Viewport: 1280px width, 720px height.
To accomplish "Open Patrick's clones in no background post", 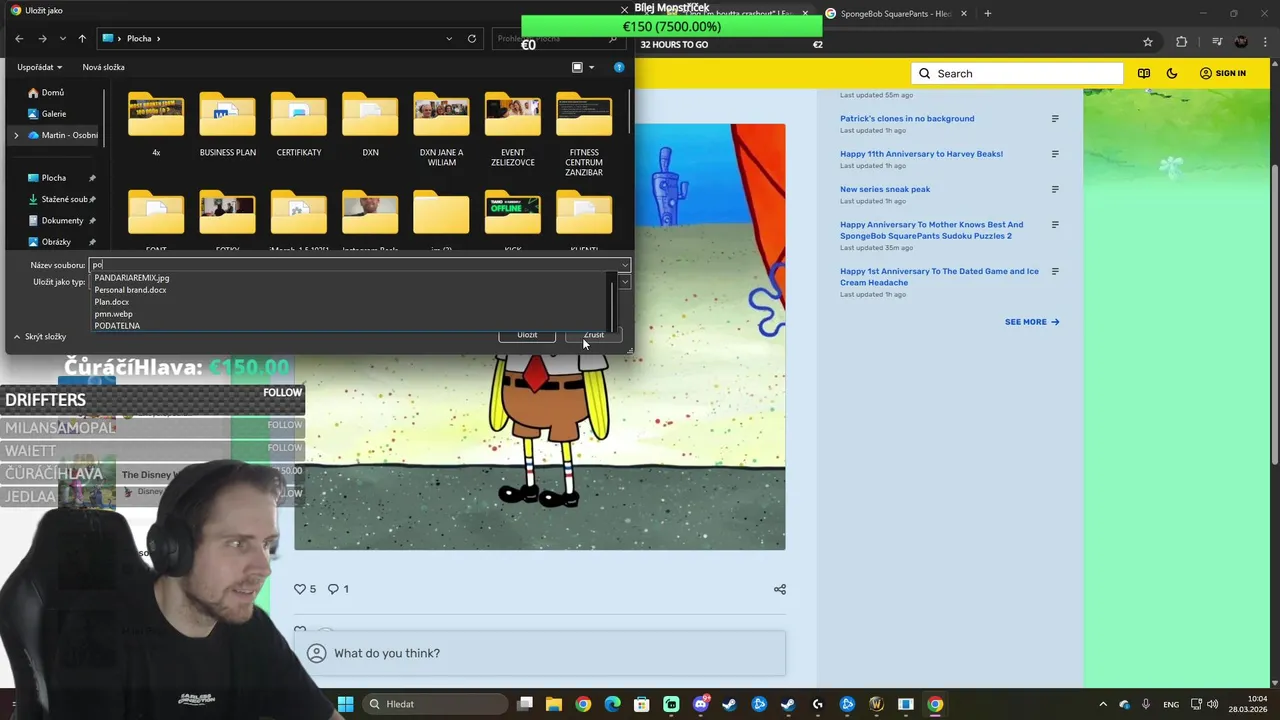I will 907,118.
